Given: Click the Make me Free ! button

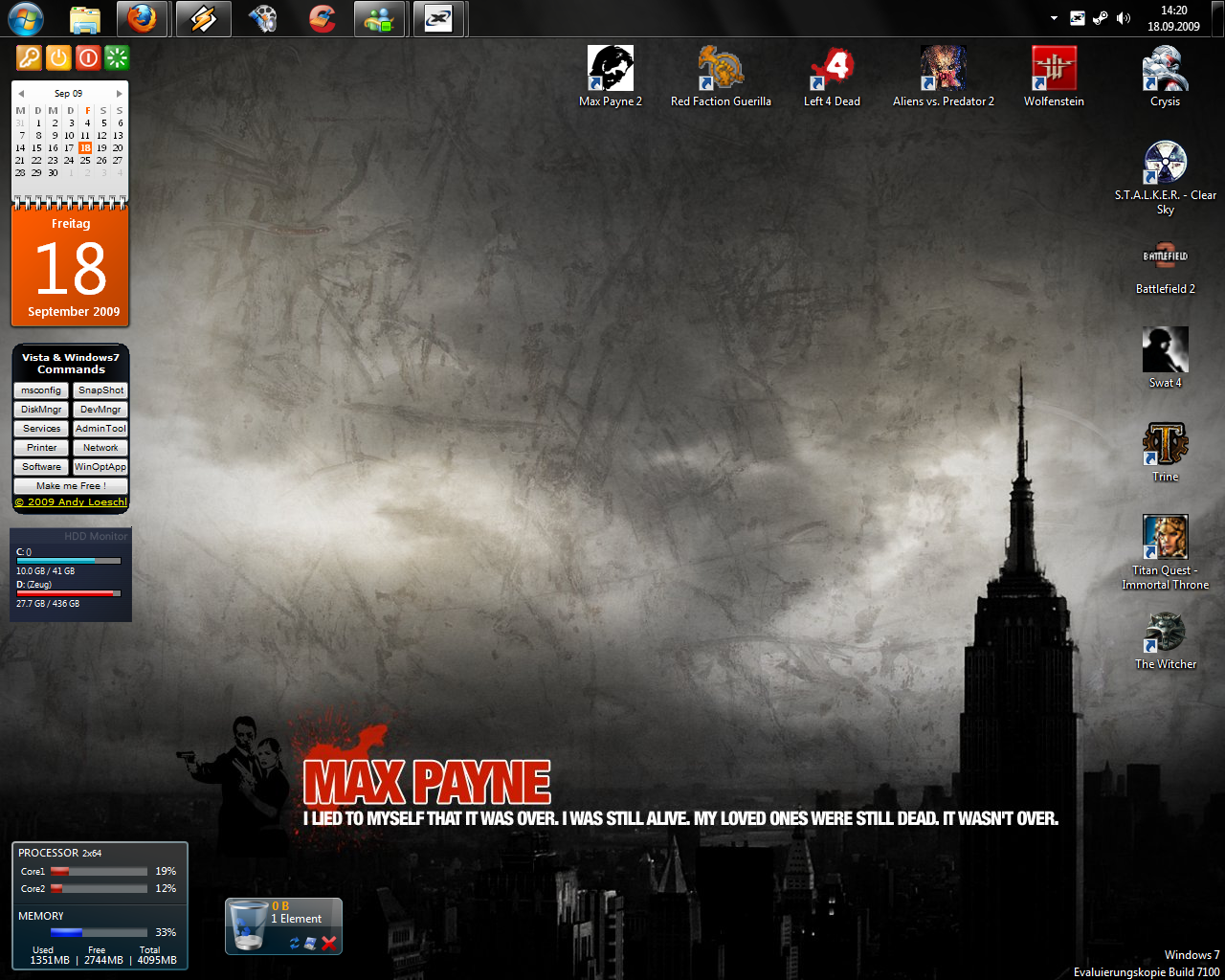Looking at the screenshot, I should coord(71,486).
